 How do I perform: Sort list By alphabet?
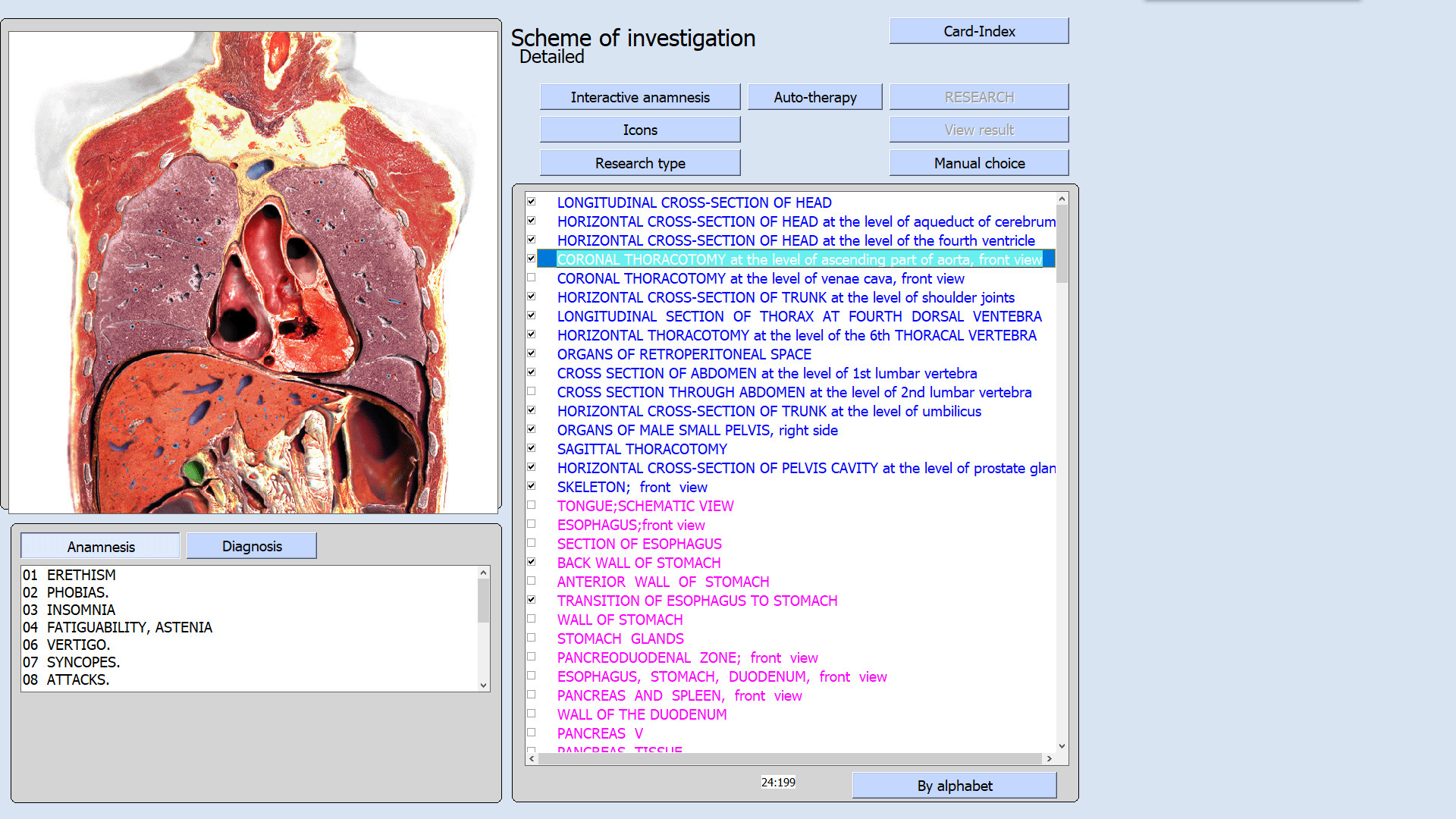(954, 786)
